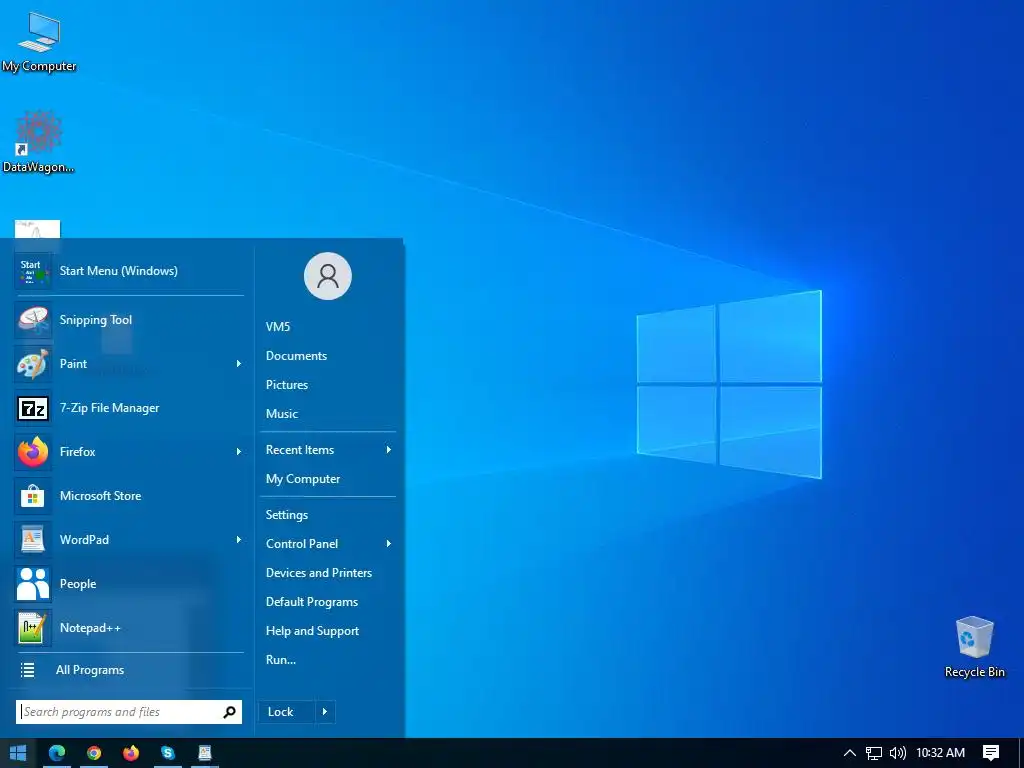Open the People app icon

pos(33,584)
